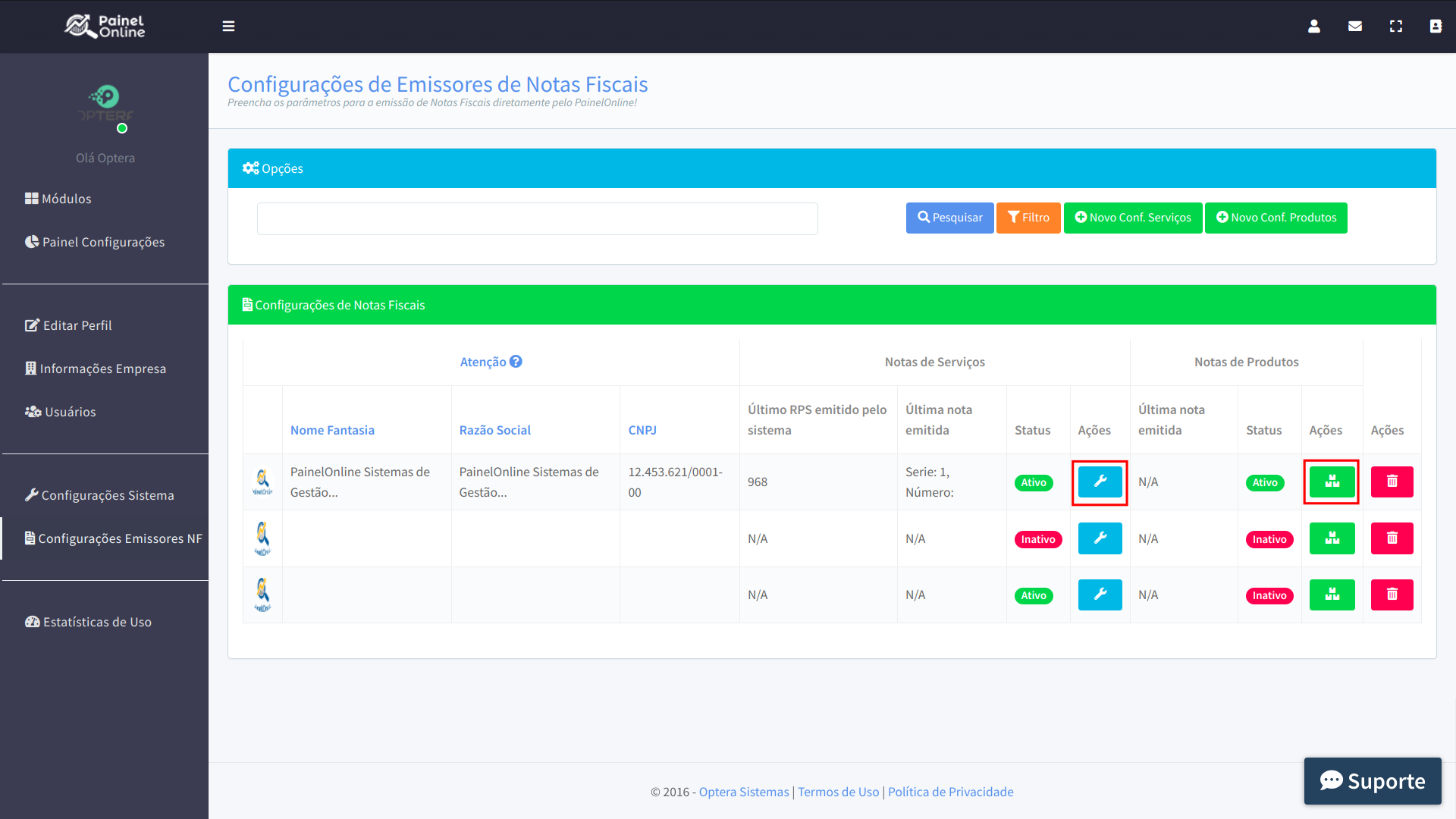Open the Suporte chat button
The height and width of the screenshot is (819, 1456).
[x=1373, y=781]
